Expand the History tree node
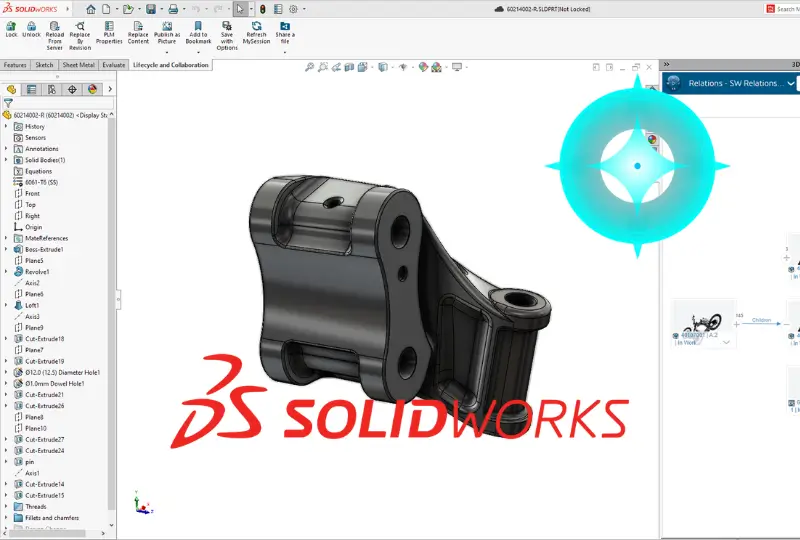800x540 pixels. [6, 126]
